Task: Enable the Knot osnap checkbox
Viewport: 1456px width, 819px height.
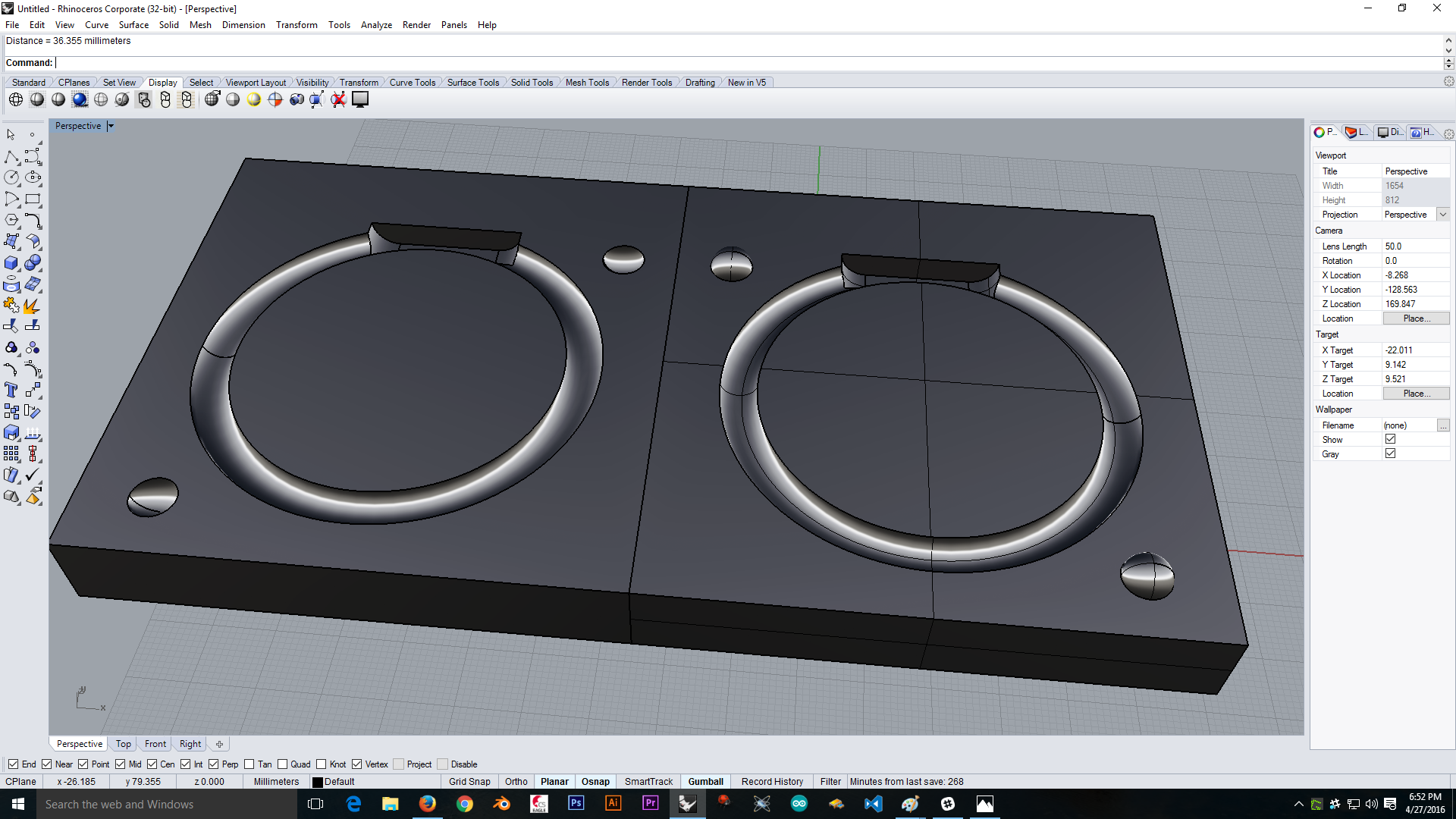Action: point(322,764)
